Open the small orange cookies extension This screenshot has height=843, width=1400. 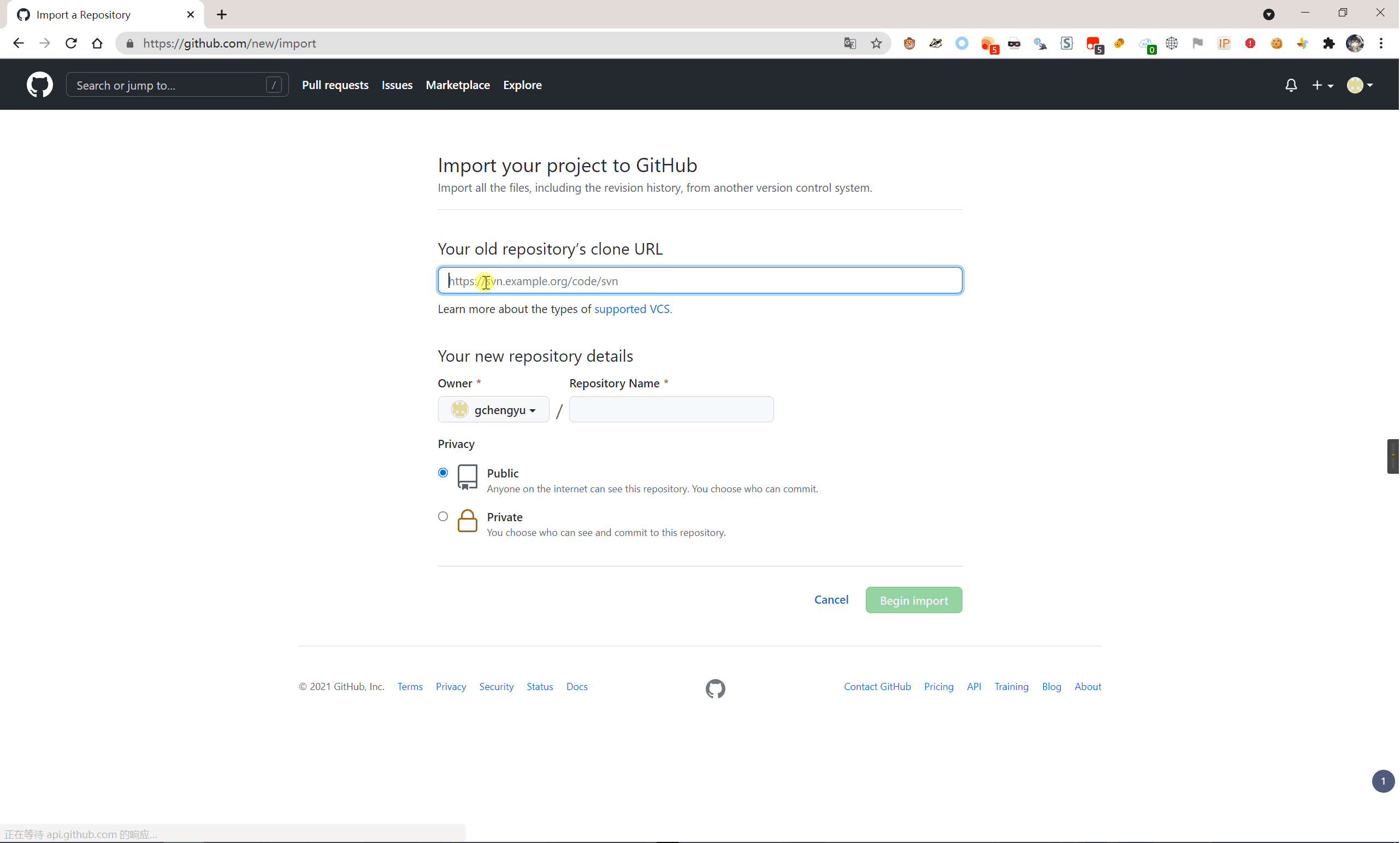tap(1119, 43)
